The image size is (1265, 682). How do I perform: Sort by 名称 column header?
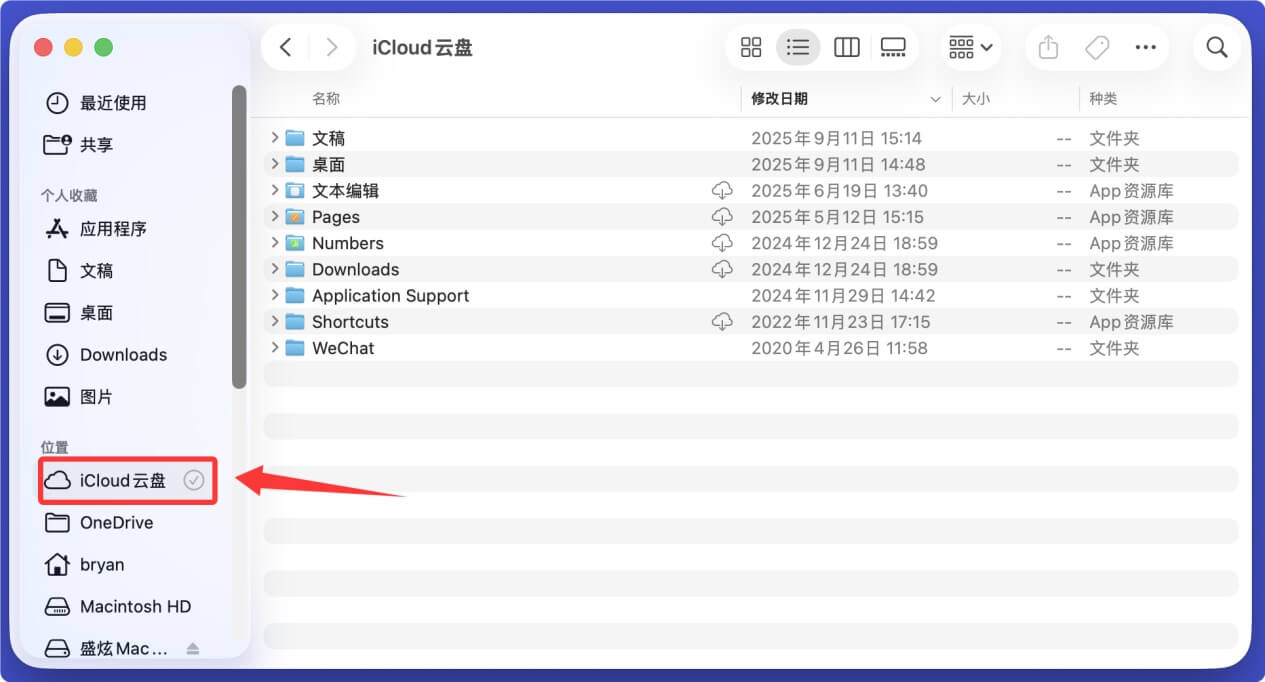tap(326, 99)
